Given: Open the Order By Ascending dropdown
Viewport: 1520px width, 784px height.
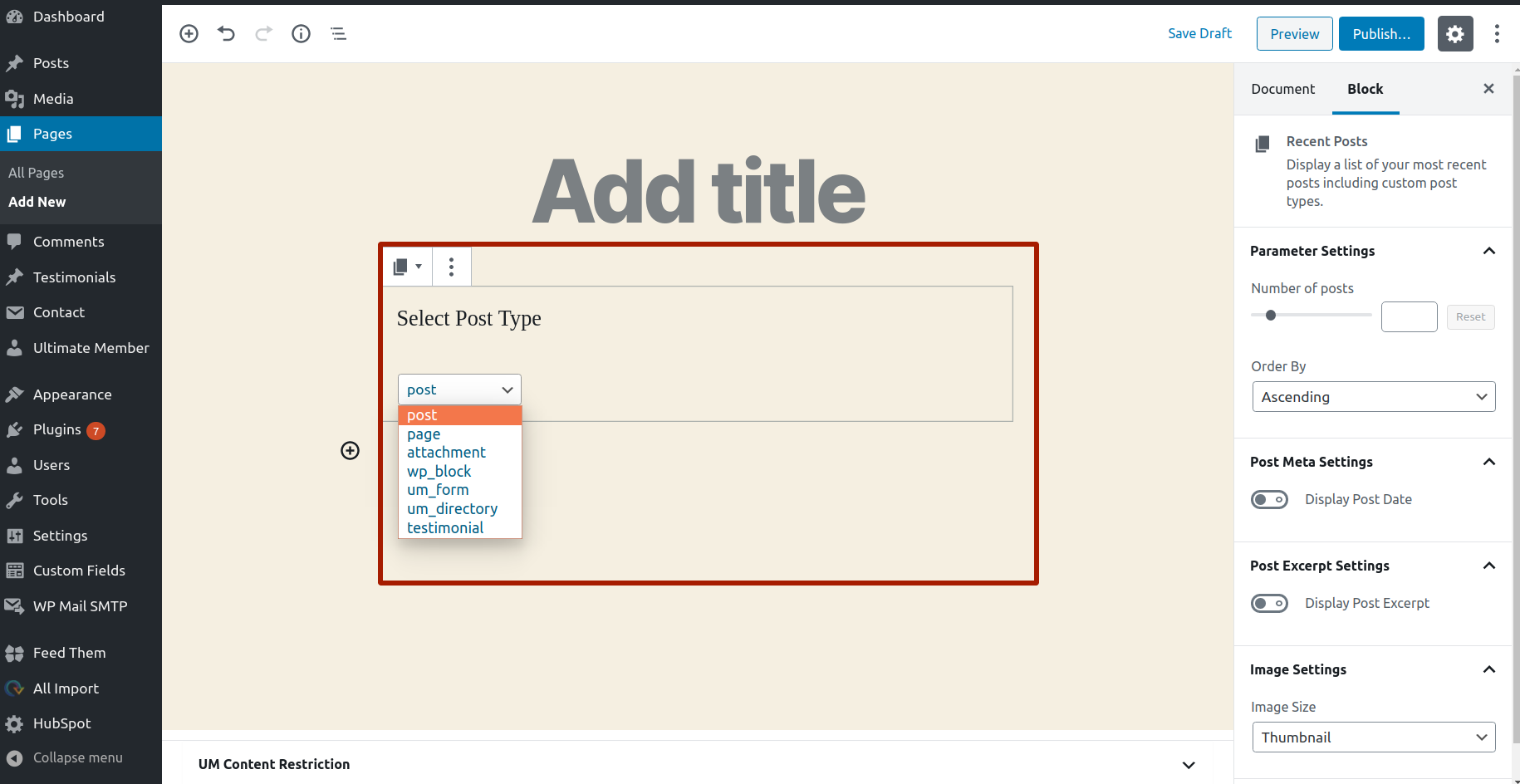Looking at the screenshot, I should (1374, 397).
